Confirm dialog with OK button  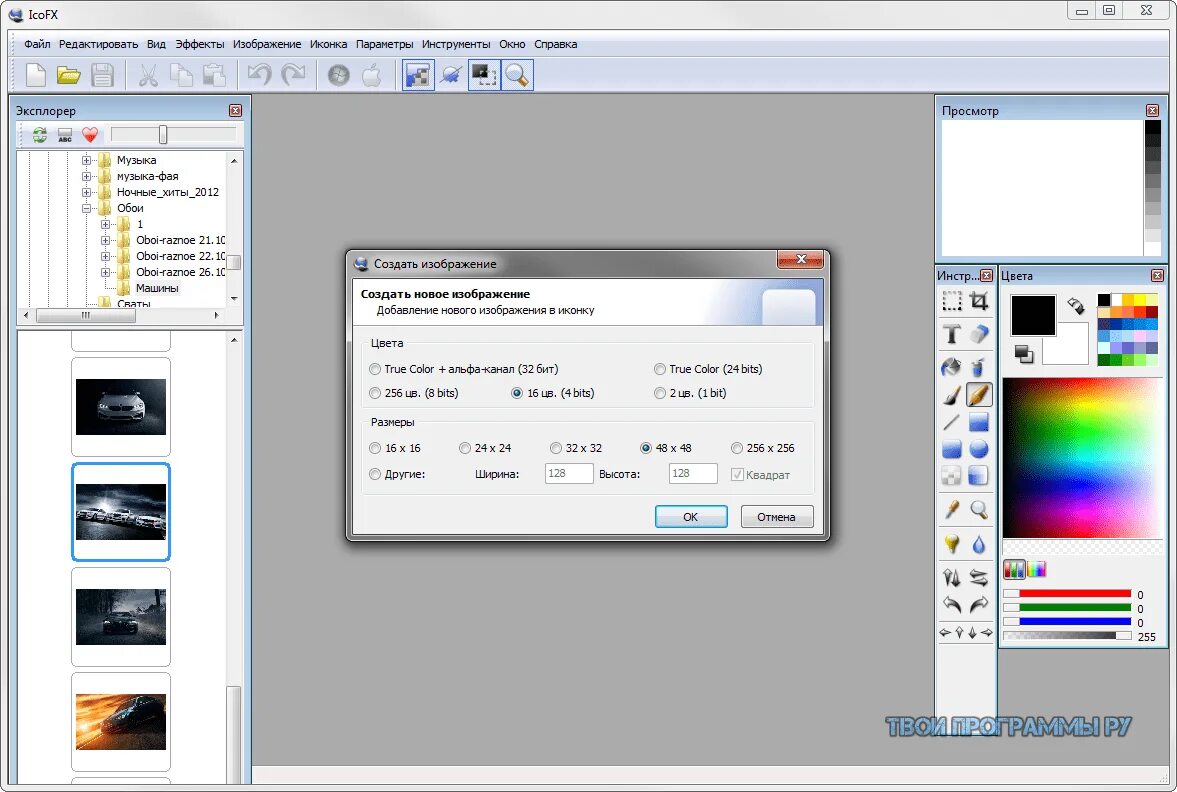(691, 516)
